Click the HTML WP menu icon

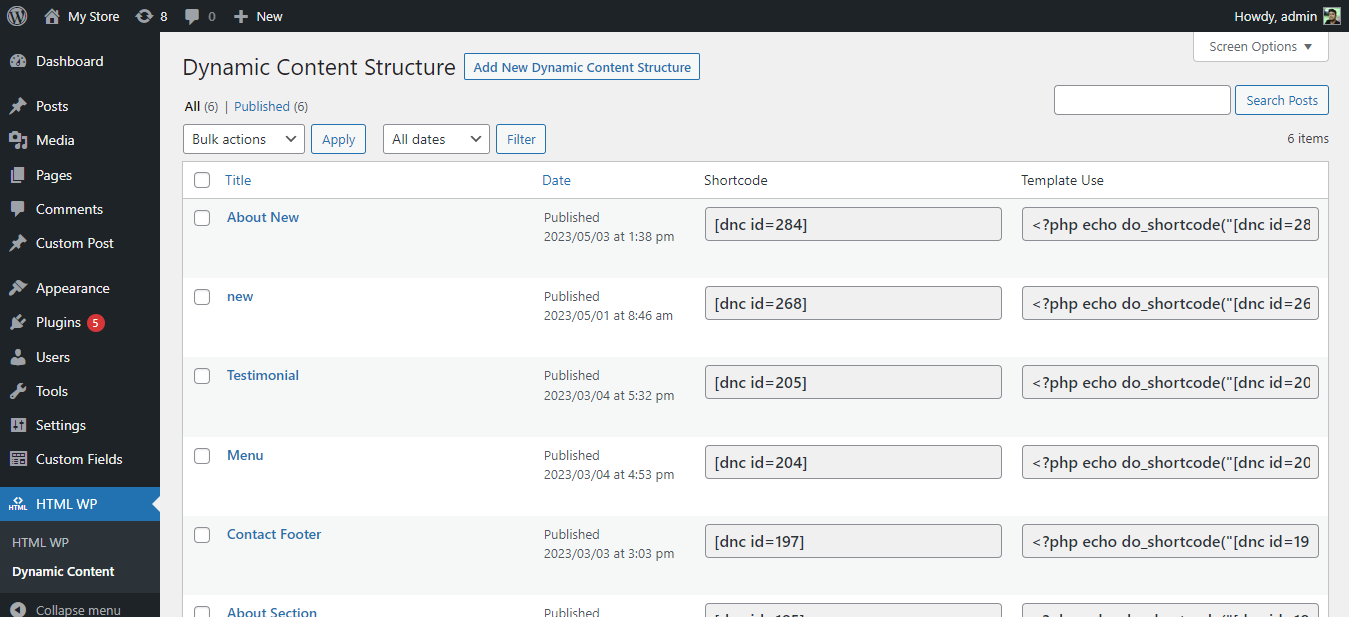pos(18,504)
